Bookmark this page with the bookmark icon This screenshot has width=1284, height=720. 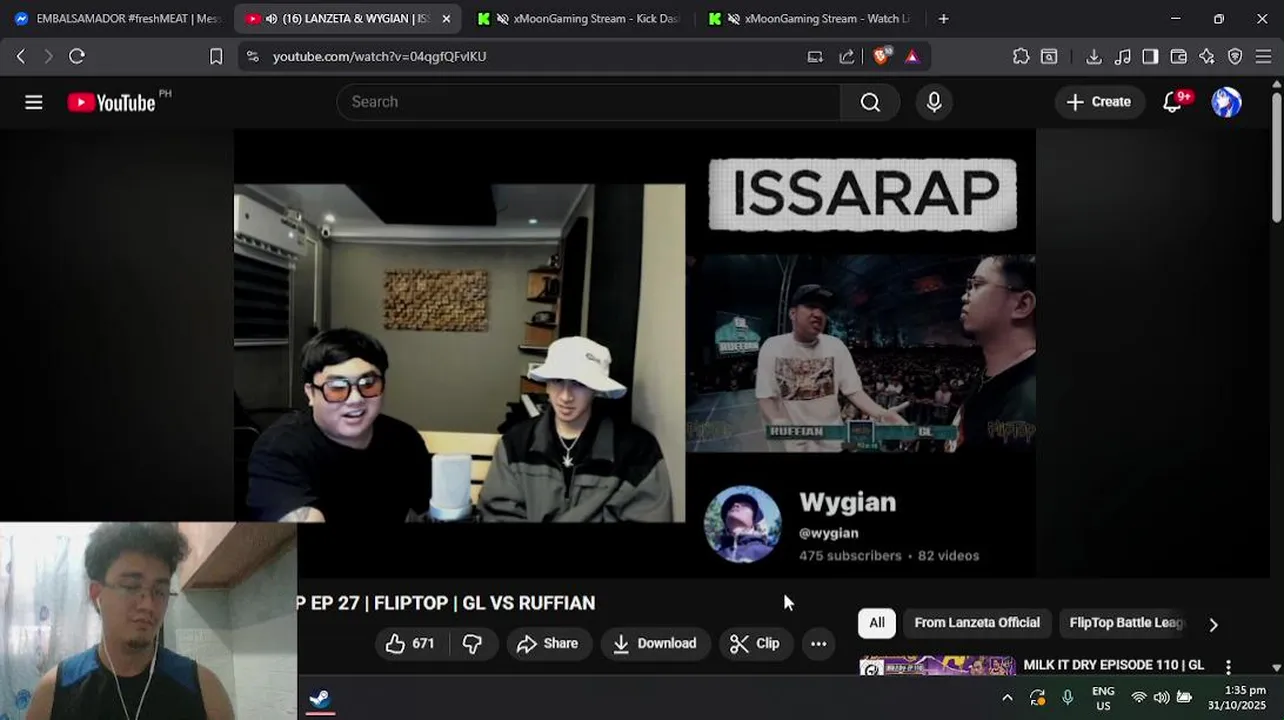click(215, 56)
